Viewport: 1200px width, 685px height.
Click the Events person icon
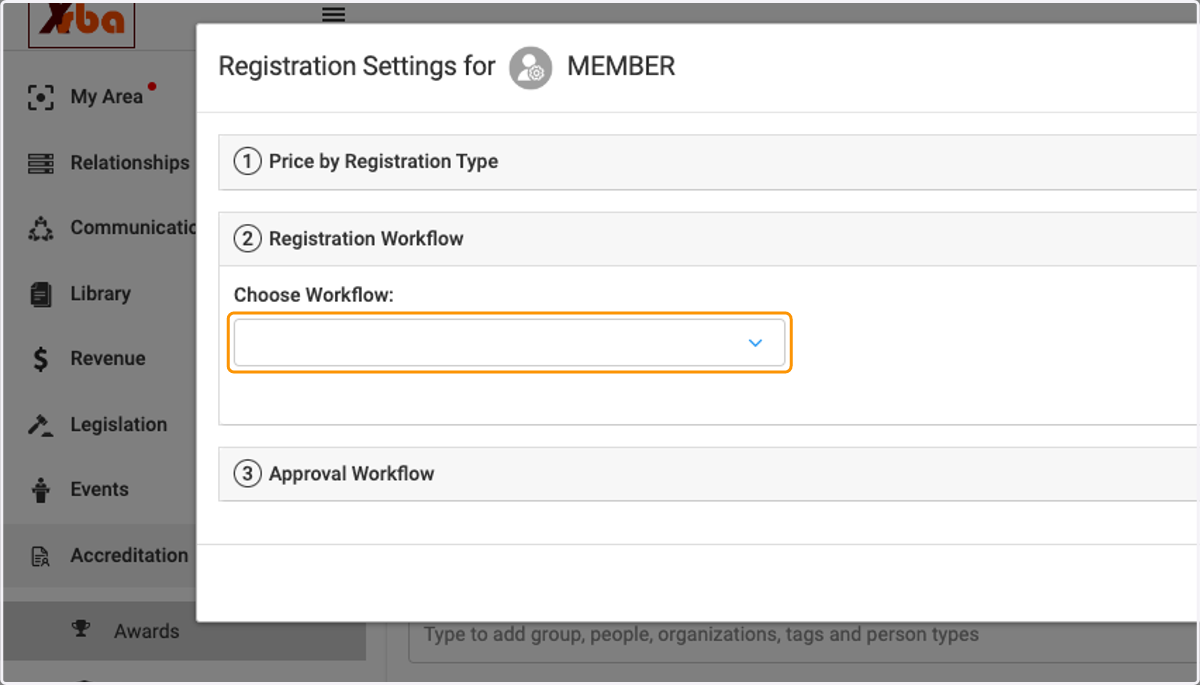click(40, 490)
